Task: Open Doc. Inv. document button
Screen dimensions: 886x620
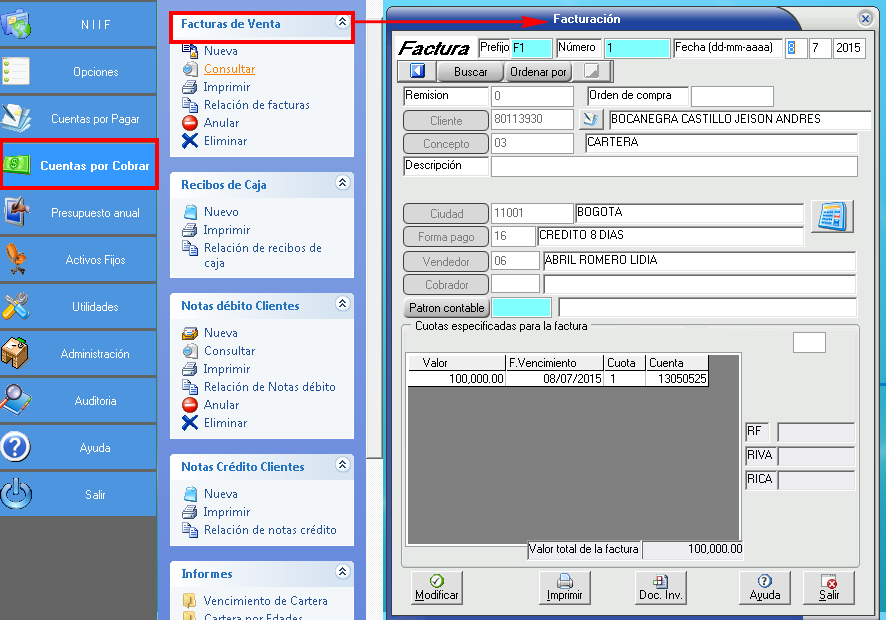Action: (x=660, y=587)
